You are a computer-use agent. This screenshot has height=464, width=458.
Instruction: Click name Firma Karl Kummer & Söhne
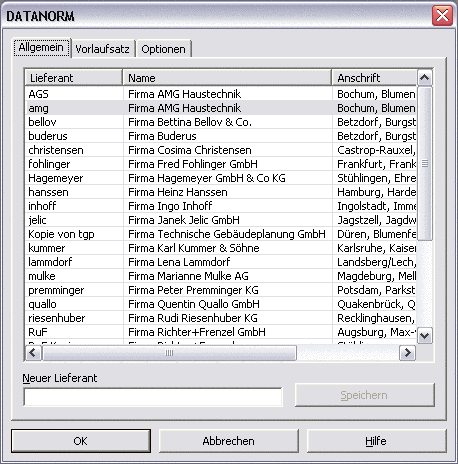(194, 248)
